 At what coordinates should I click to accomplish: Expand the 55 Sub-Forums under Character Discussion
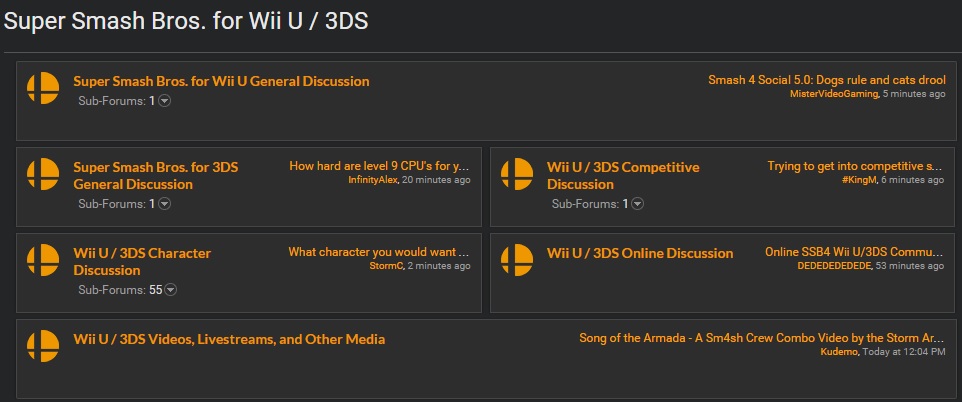171,290
